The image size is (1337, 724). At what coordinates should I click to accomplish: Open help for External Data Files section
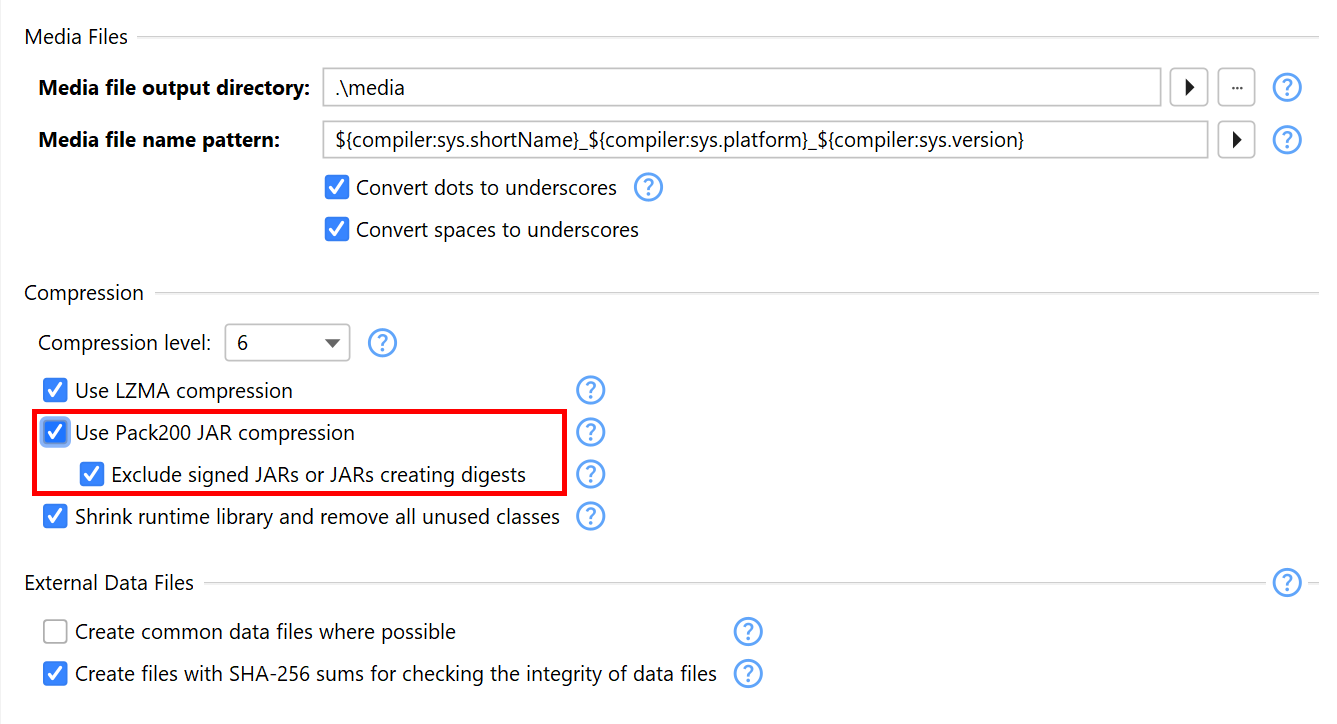click(x=1286, y=582)
